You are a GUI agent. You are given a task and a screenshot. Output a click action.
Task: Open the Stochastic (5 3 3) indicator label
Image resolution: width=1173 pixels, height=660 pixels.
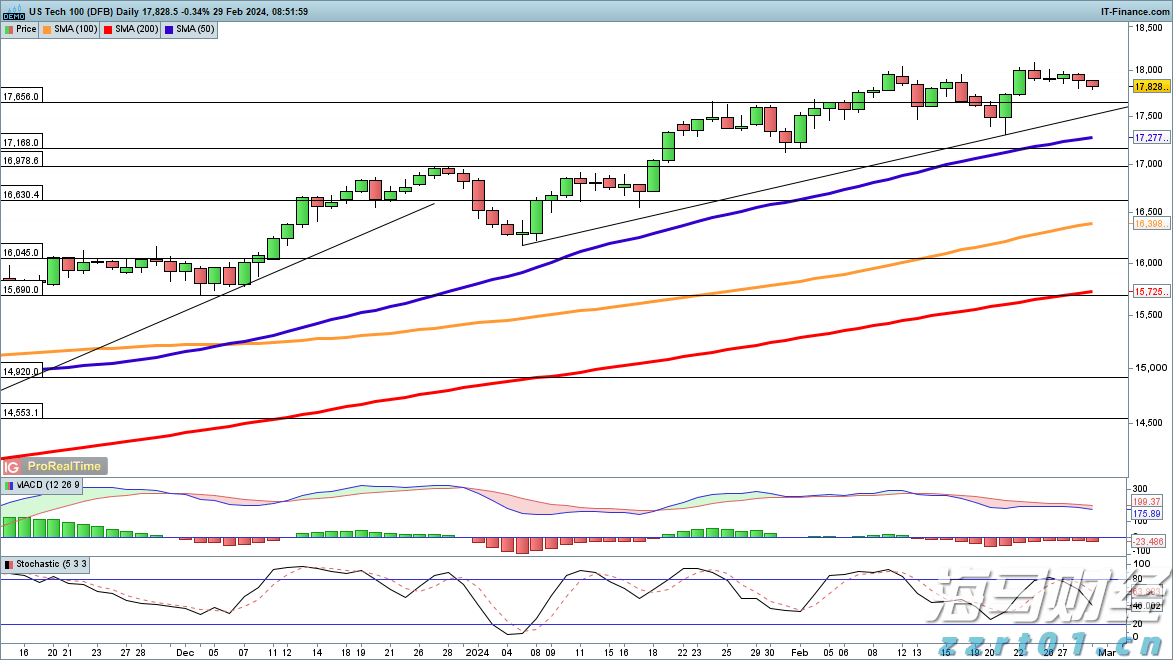pos(45,564)
